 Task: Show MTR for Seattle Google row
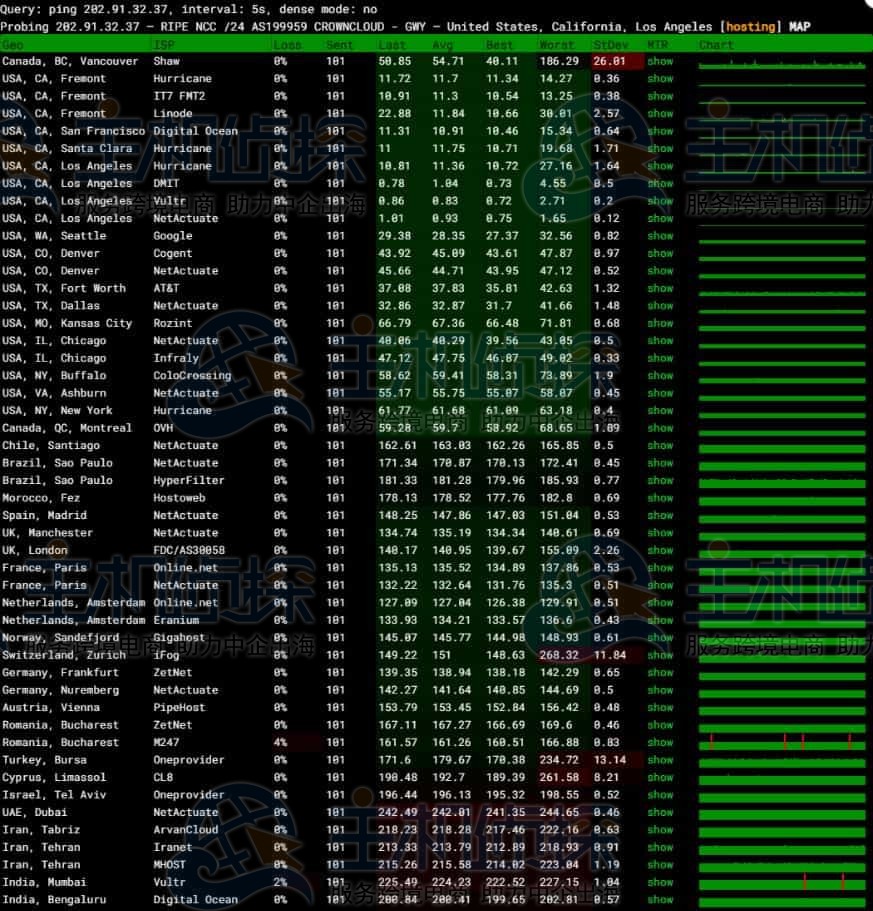click(660, 236)
